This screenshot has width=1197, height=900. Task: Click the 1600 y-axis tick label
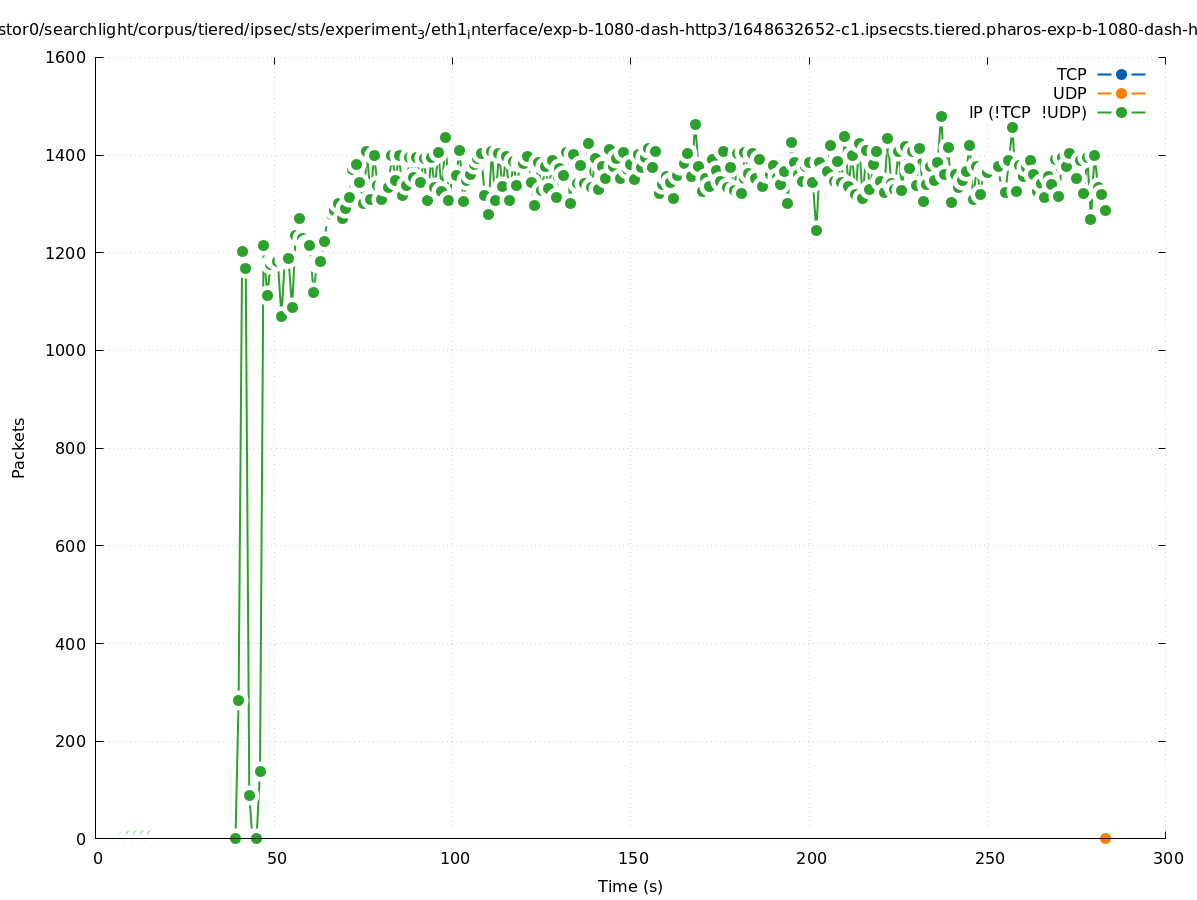[66, 57]
